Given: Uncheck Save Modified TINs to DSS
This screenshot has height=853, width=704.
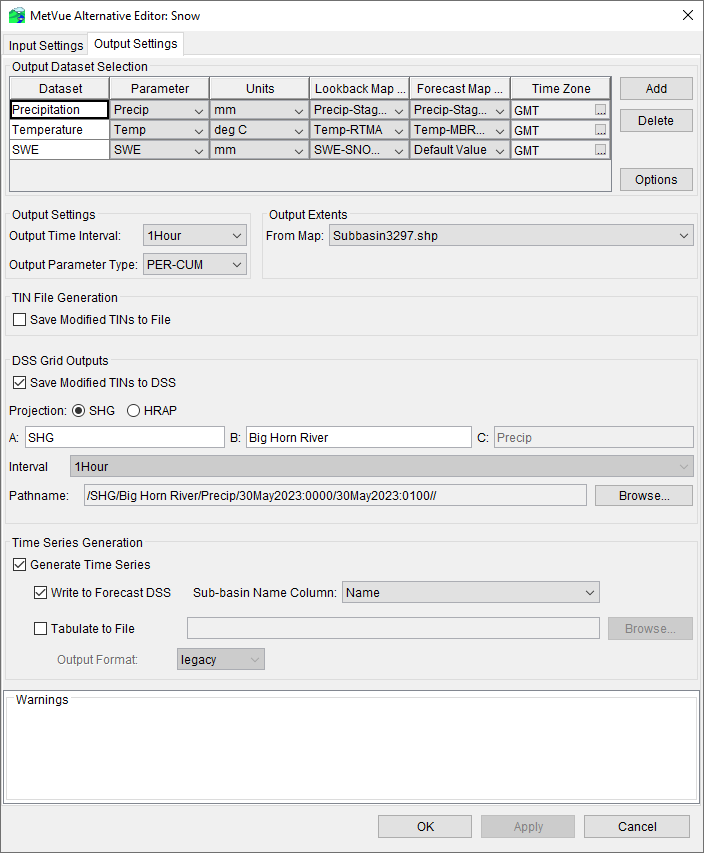Looking at the screenshot, I should 20,382.
